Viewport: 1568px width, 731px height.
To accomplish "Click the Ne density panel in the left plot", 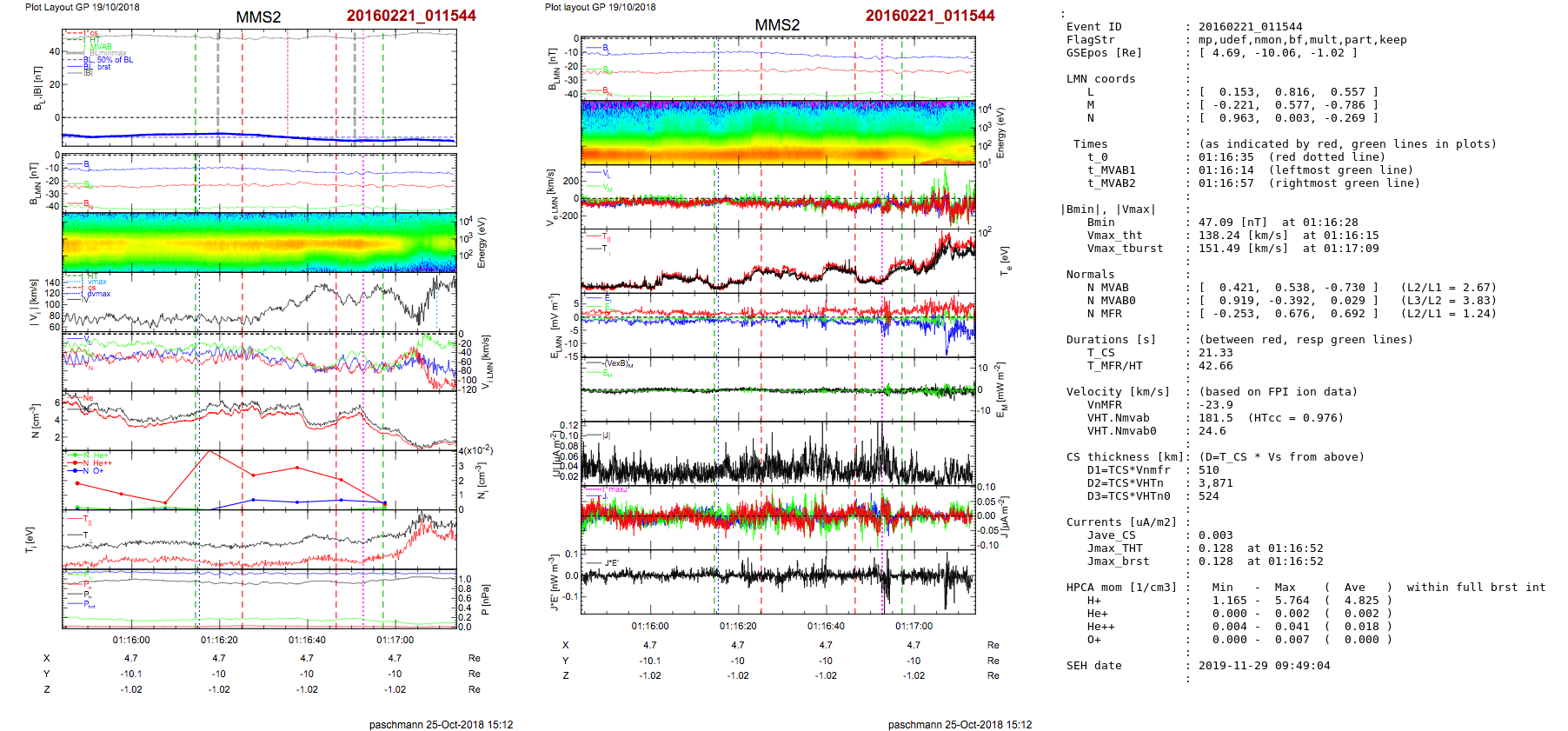I will (259, 421).
